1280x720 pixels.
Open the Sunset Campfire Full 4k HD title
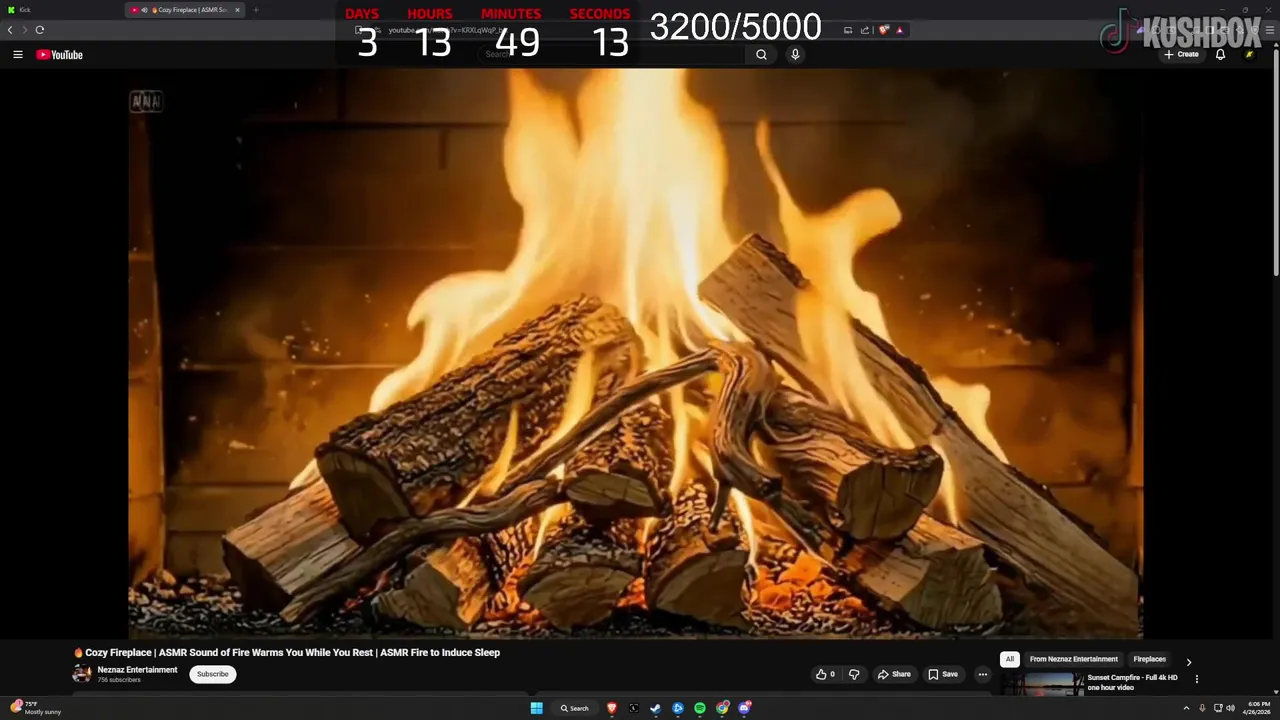point(1133,682)
